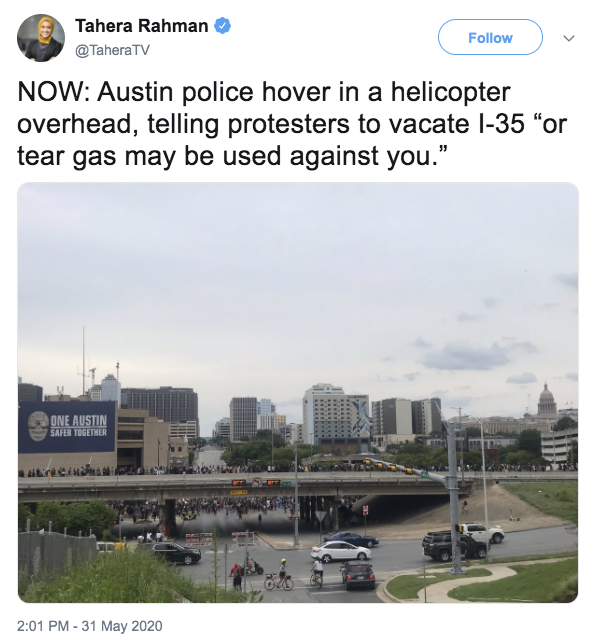Screen dimensions: 602x640
Task: Click the crowd under the overpass
Action: (x=229, y=507)
